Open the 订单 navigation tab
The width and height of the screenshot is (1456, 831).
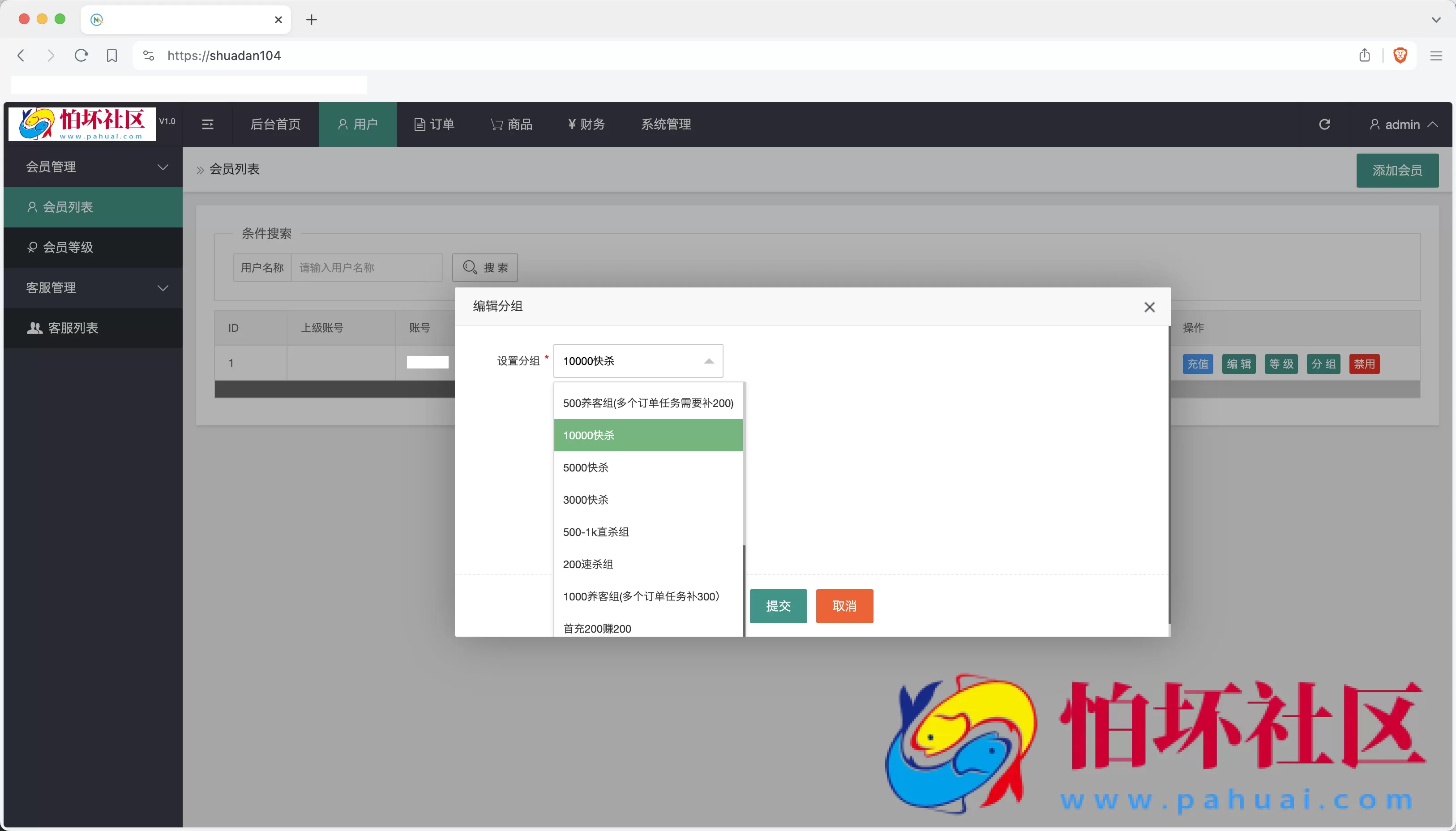coord(434,124)
